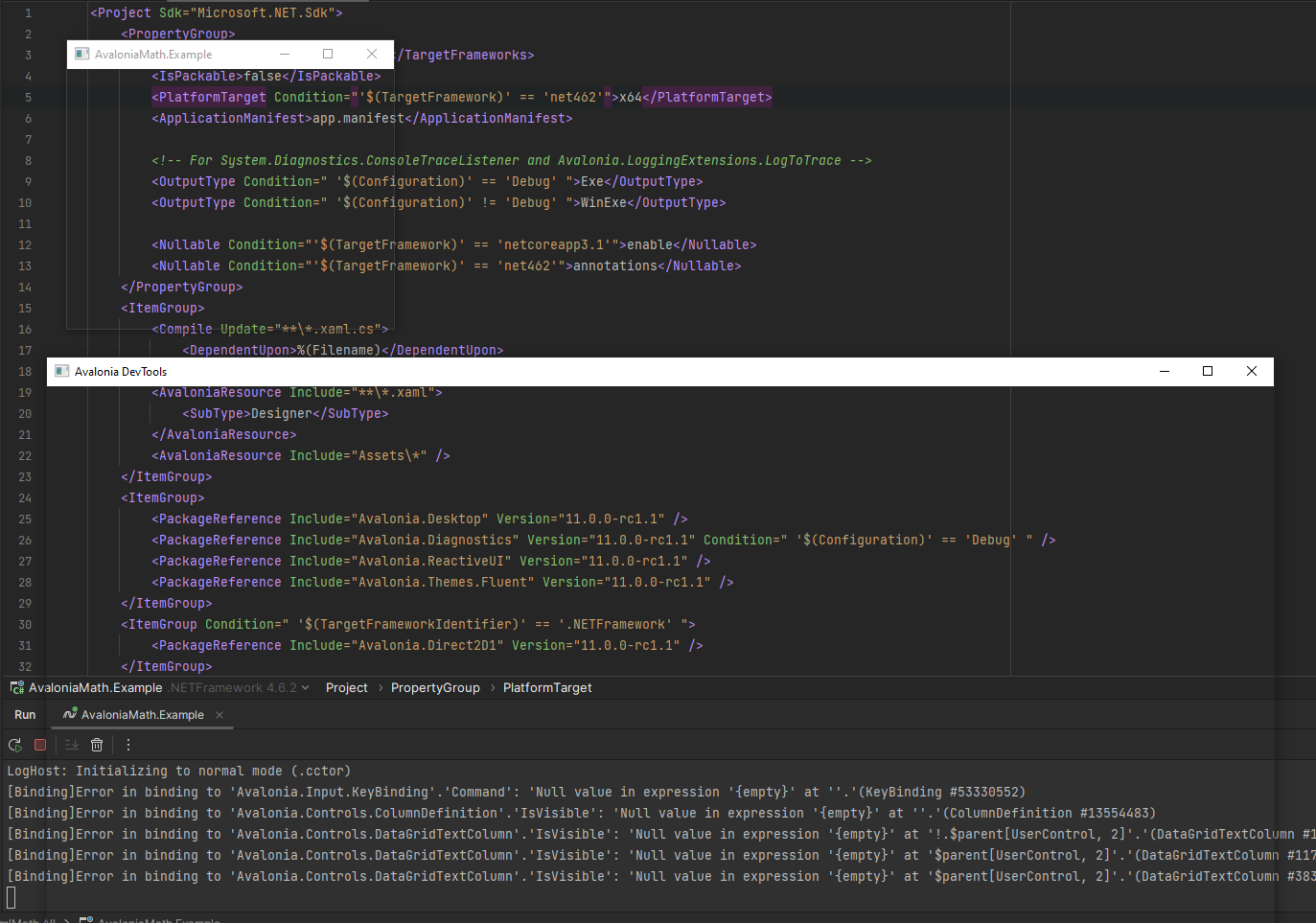Click the green run icon on console tab
Viewport: 1316px width, 923px height.
point(69,714)
